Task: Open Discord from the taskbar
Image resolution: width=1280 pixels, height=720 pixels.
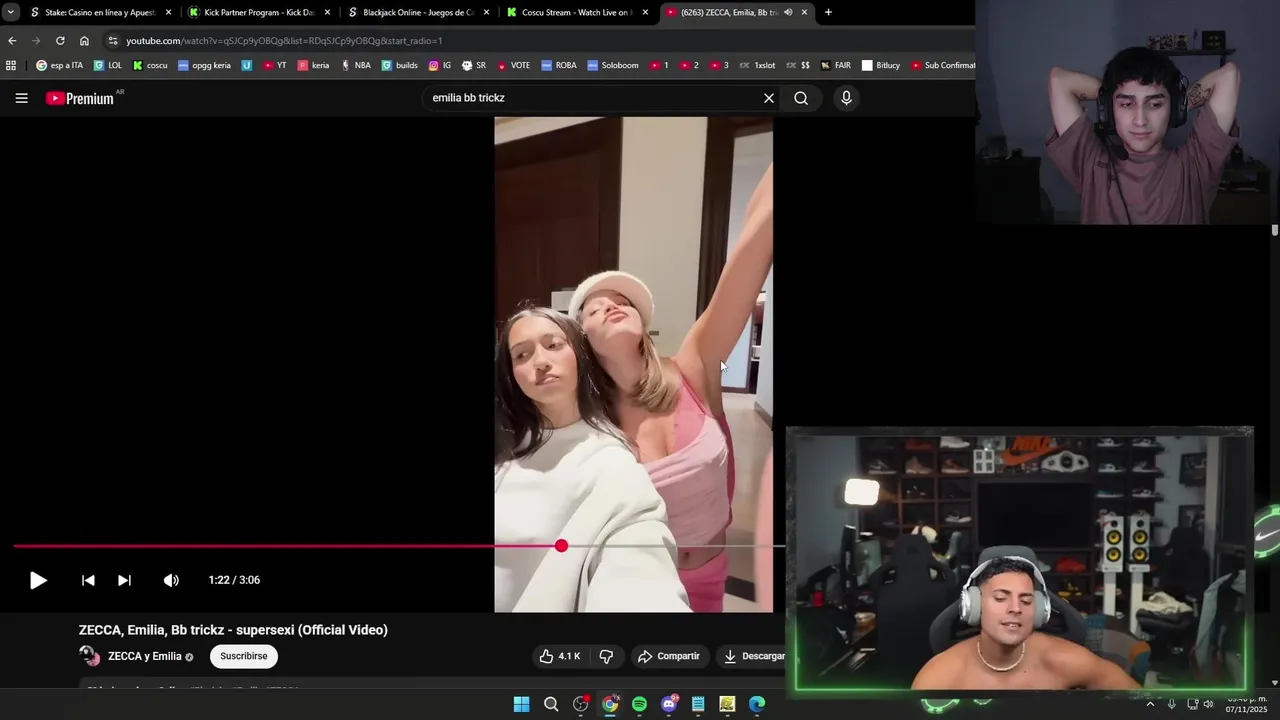Action: 669,704
